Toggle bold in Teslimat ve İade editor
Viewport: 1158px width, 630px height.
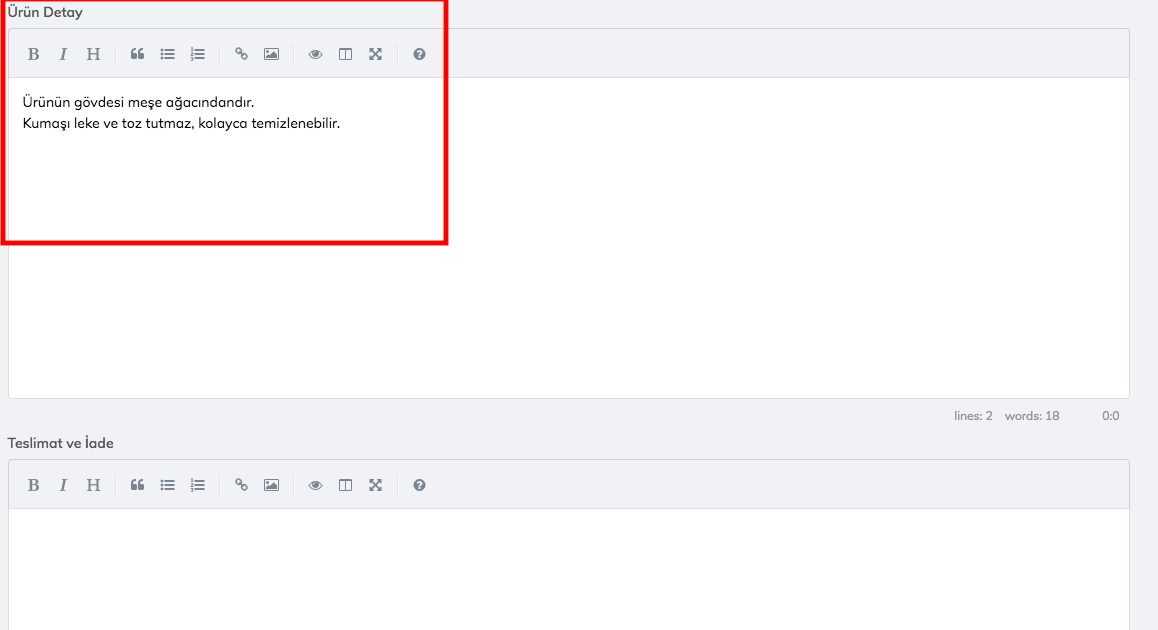[33, 485]
